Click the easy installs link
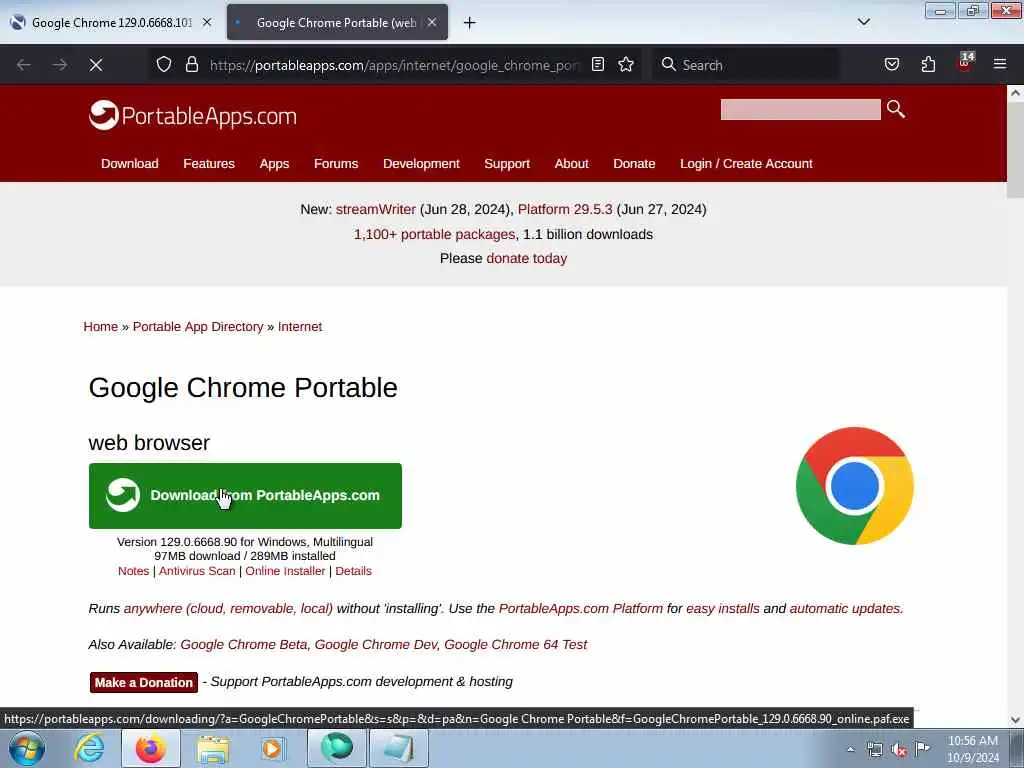The height and width of the screenshot is (768, 1024). pos(722,609)
